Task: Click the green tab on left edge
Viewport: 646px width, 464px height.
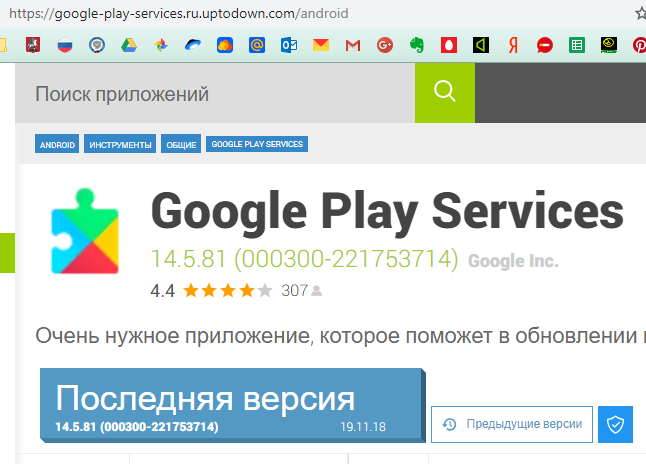Action: coord(7,253)
